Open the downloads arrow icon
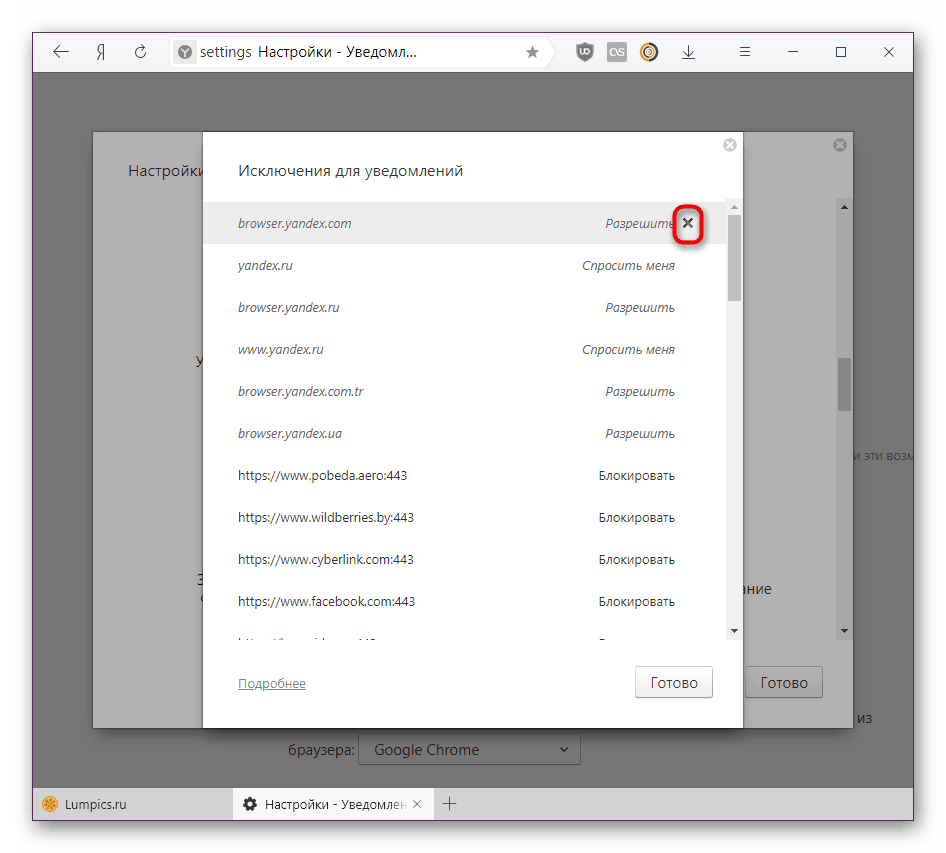Image resolution: width=946 pixels, height=853 pixels. (x=688, y=52)
